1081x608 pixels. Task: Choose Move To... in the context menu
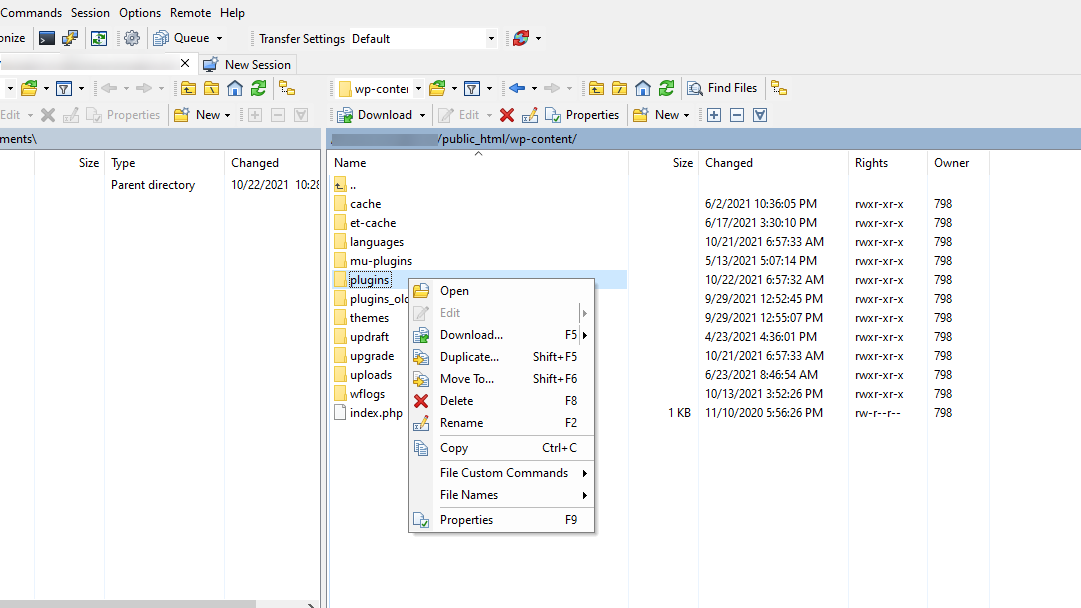(x=501, y=379)
